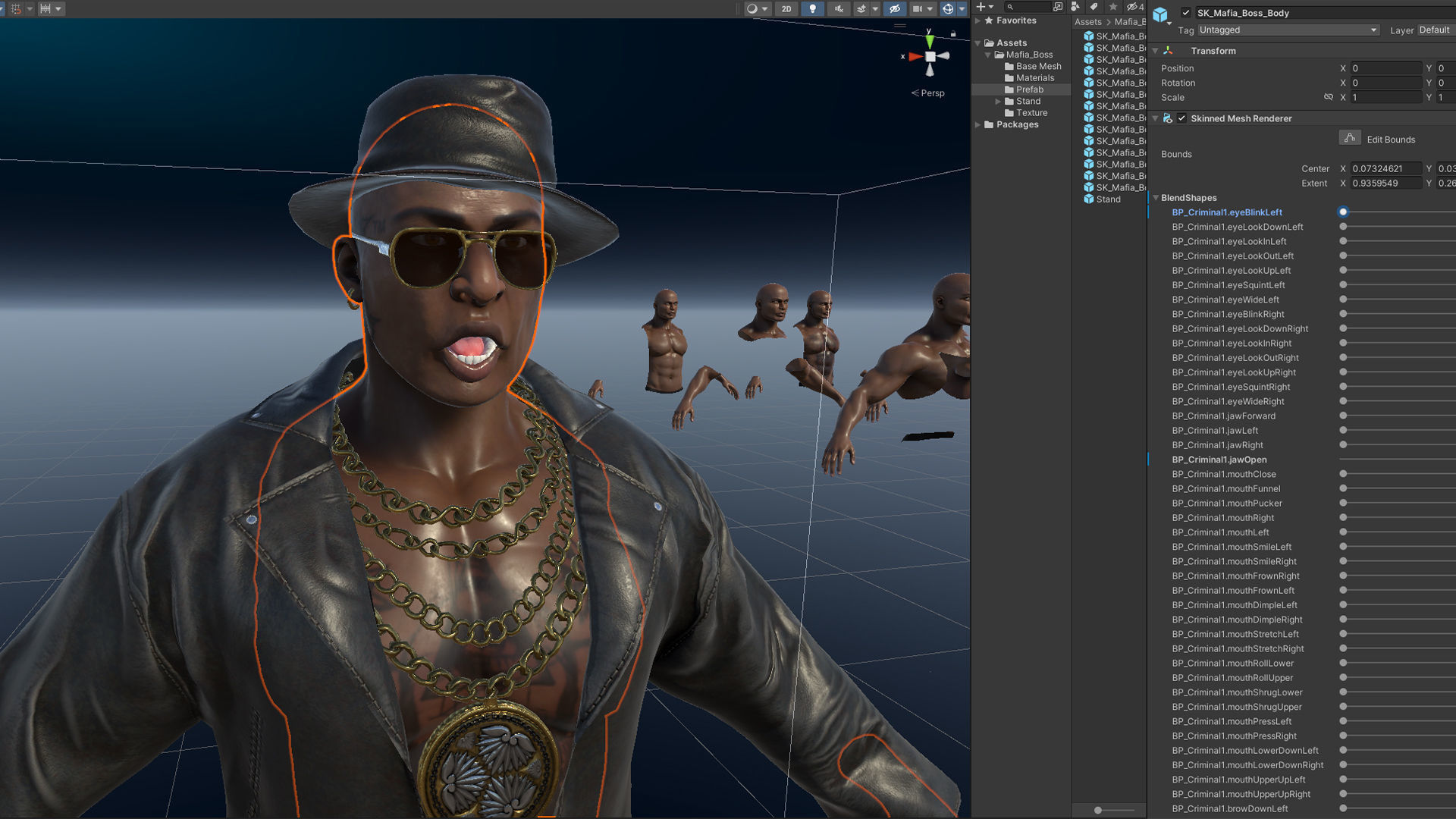Viewport: 1456px width, 819px height.
Task: Click the orientation gizmo center cube
Action: (930, 57)
